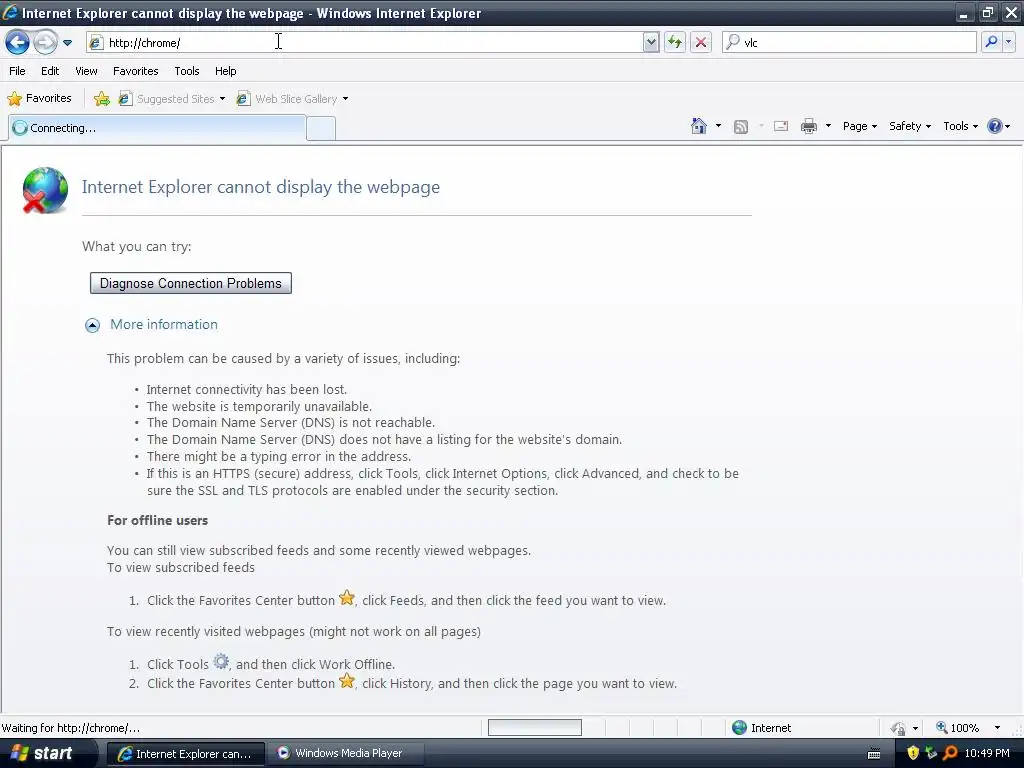Click the Read Mail icon
The height and width of the screenshot is (768, 1024).
[781, 127]
